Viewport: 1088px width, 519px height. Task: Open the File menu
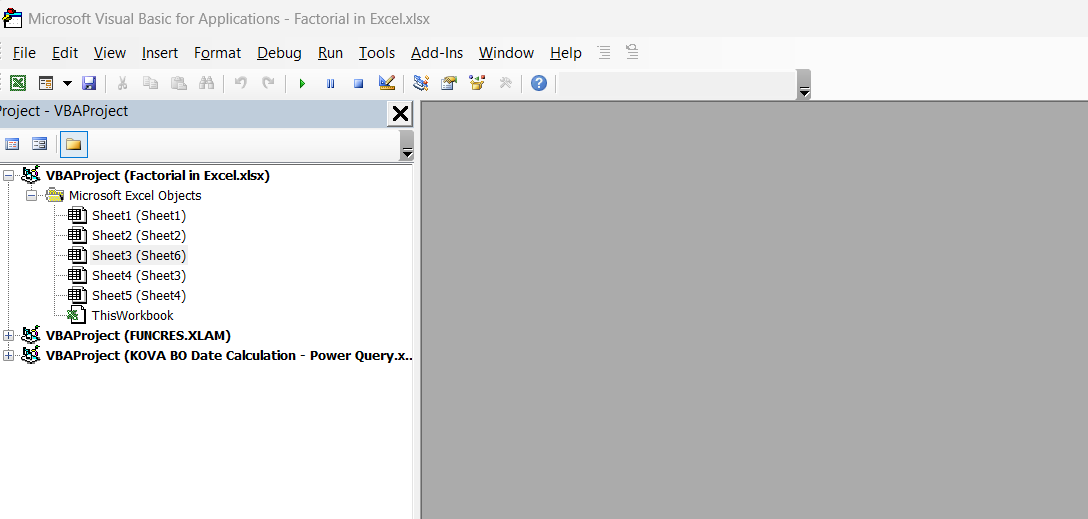pyautogui.click(x=24, y=53)
